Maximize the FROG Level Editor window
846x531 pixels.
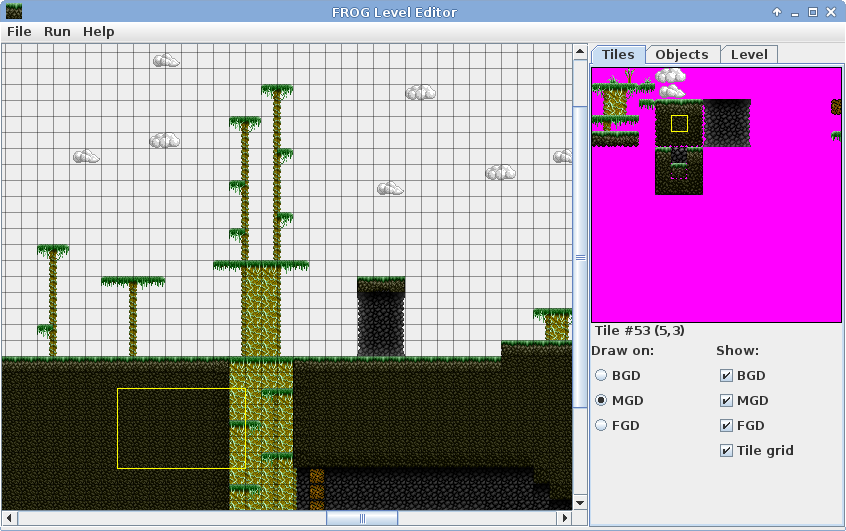pyautogui.click(x=813, y=12)
